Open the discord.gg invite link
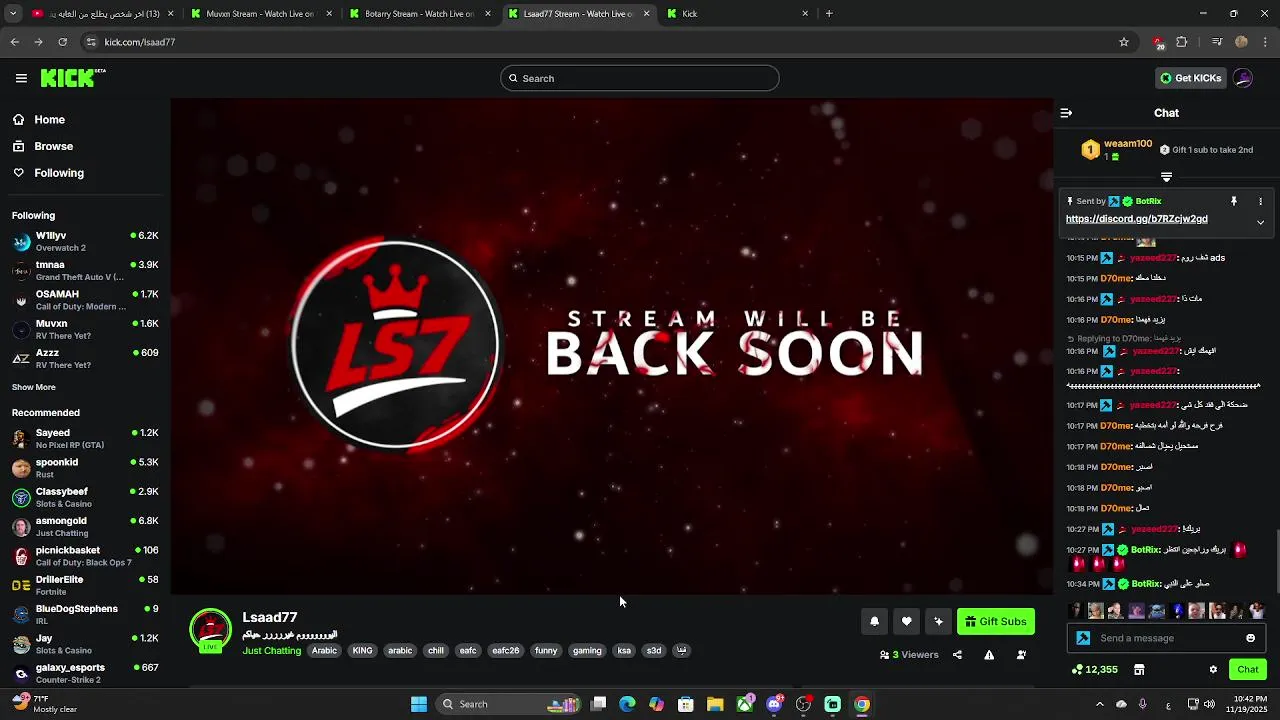 click(1136, 219)
